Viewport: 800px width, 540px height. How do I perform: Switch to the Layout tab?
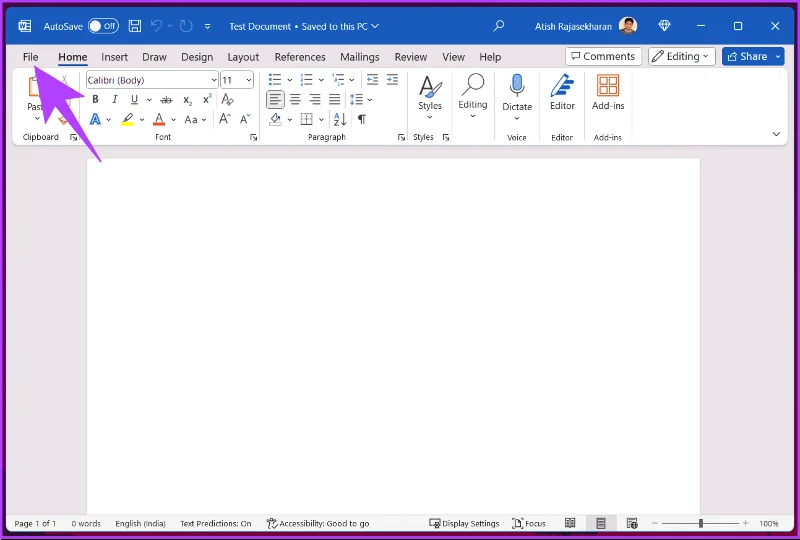243,57
